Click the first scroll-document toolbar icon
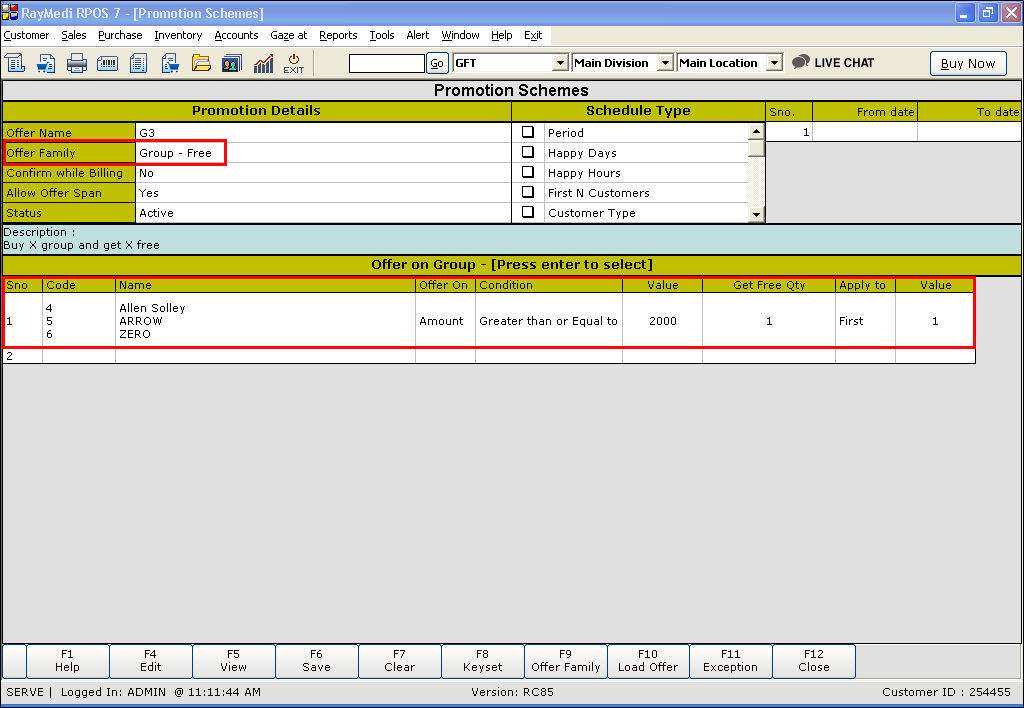This screenshot has height=708, width=1024. (15, 63)
